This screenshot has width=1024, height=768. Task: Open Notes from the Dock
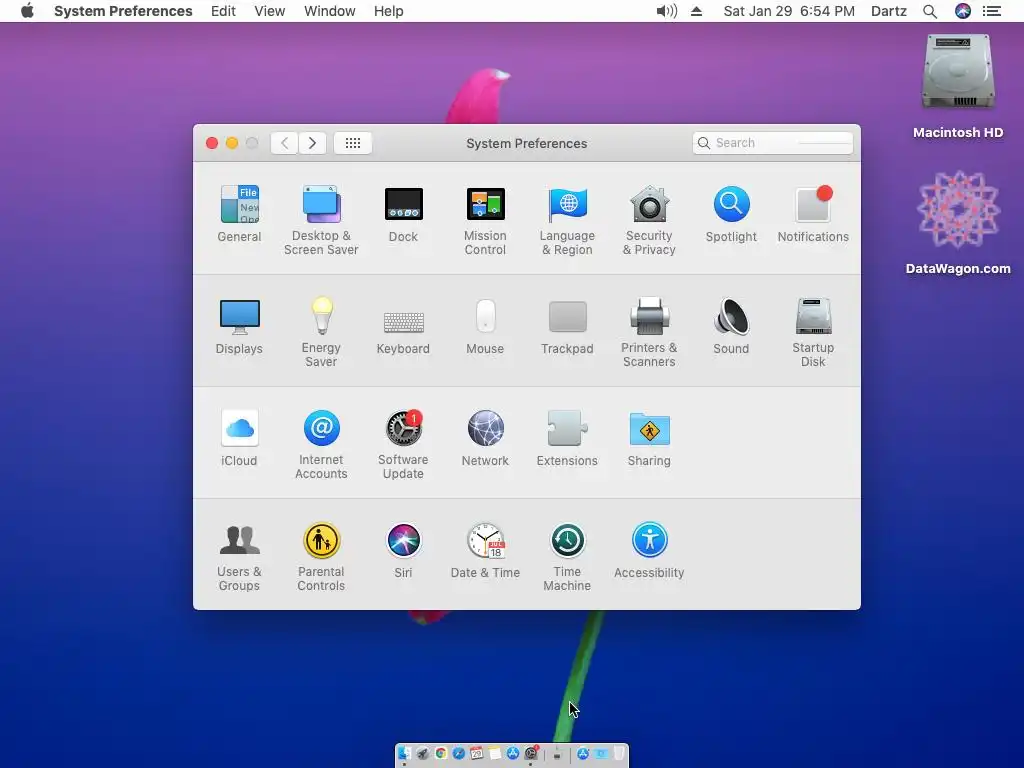pyautogui.click(x=494, y=754)
